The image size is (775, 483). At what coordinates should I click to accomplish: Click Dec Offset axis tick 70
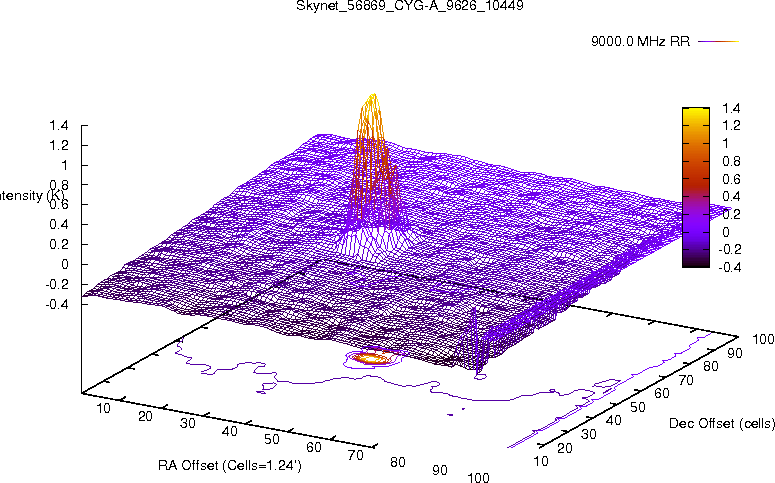click(x=686, y=380)
